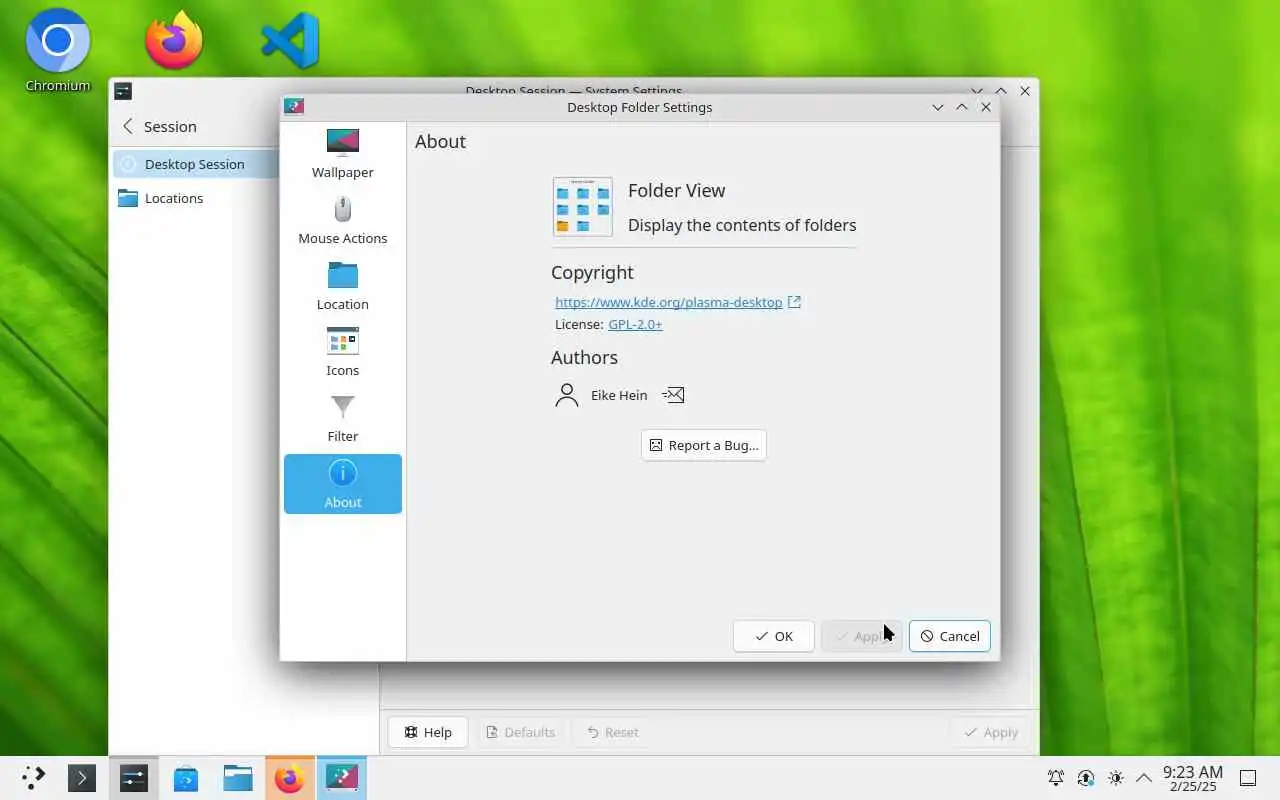Open Firefox desktop shortcut

(174, 41)
